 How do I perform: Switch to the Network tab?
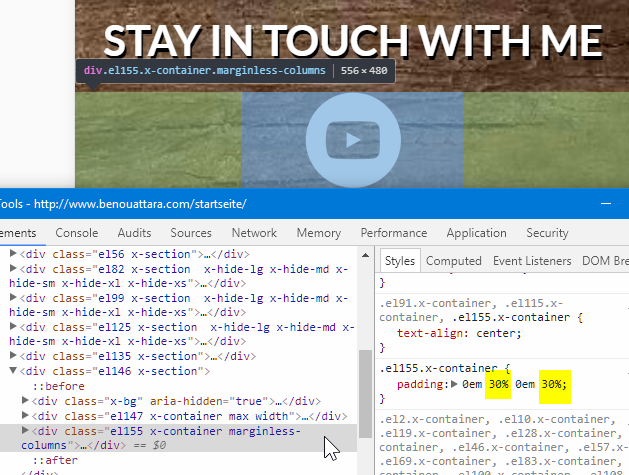point(254,233)
